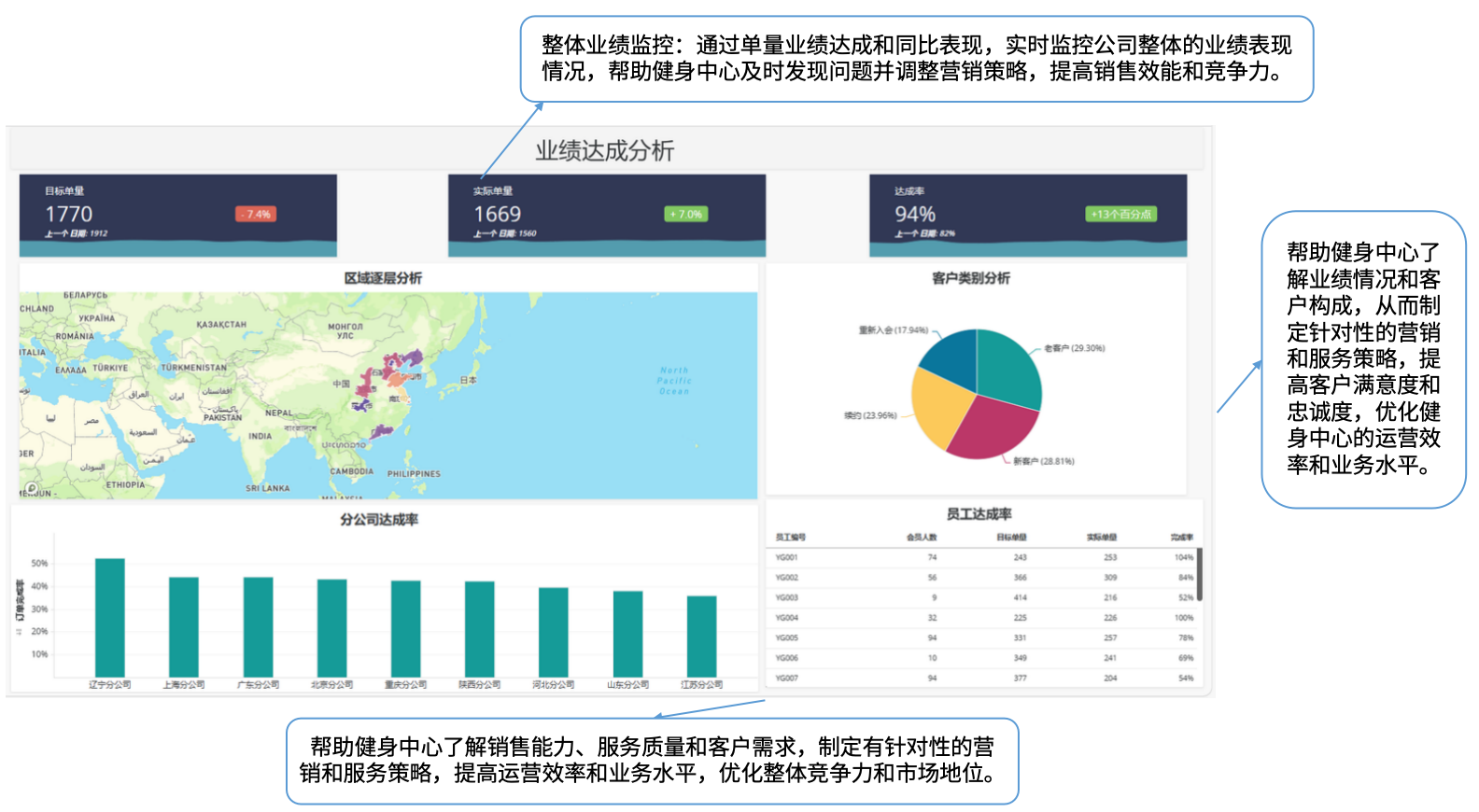Click the red -7.4% change badge
The height and width of the screenshot is (812, 1479).
pyautogui.click(x=256, y=215)
